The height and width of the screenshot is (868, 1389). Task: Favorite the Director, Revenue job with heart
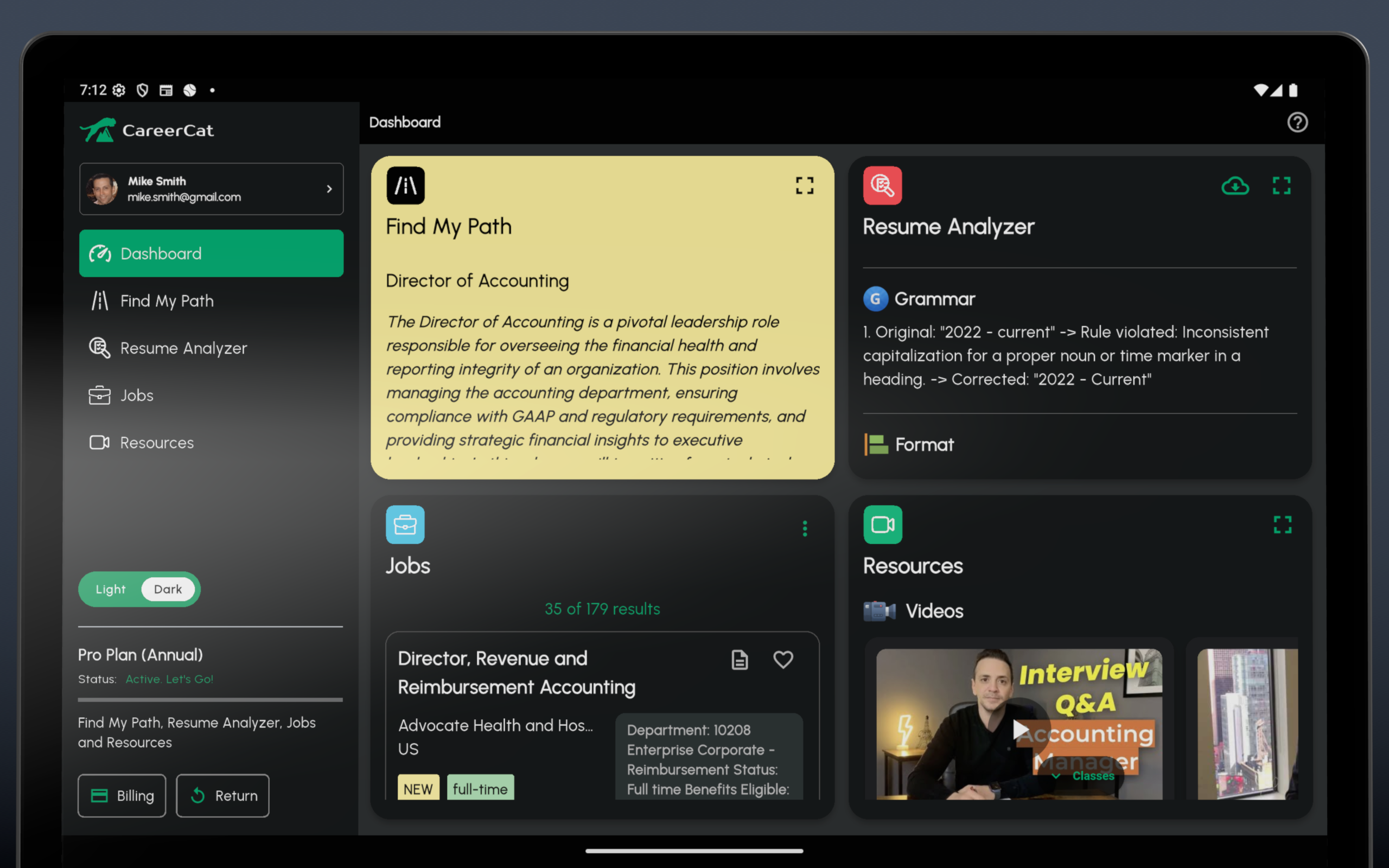(x=783, y=660)
